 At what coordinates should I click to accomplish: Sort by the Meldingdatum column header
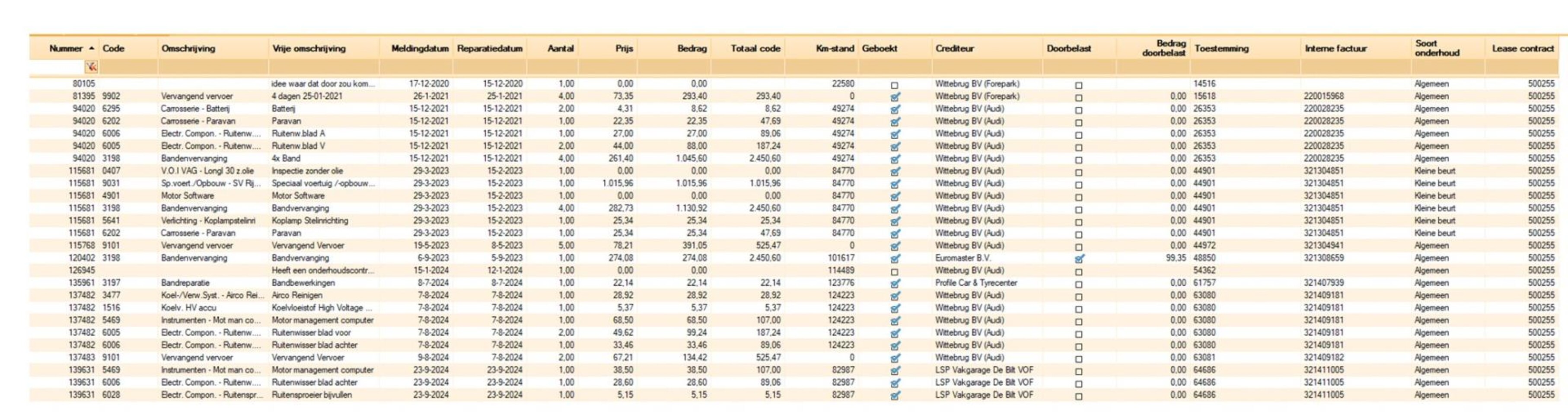click(419, 49)
